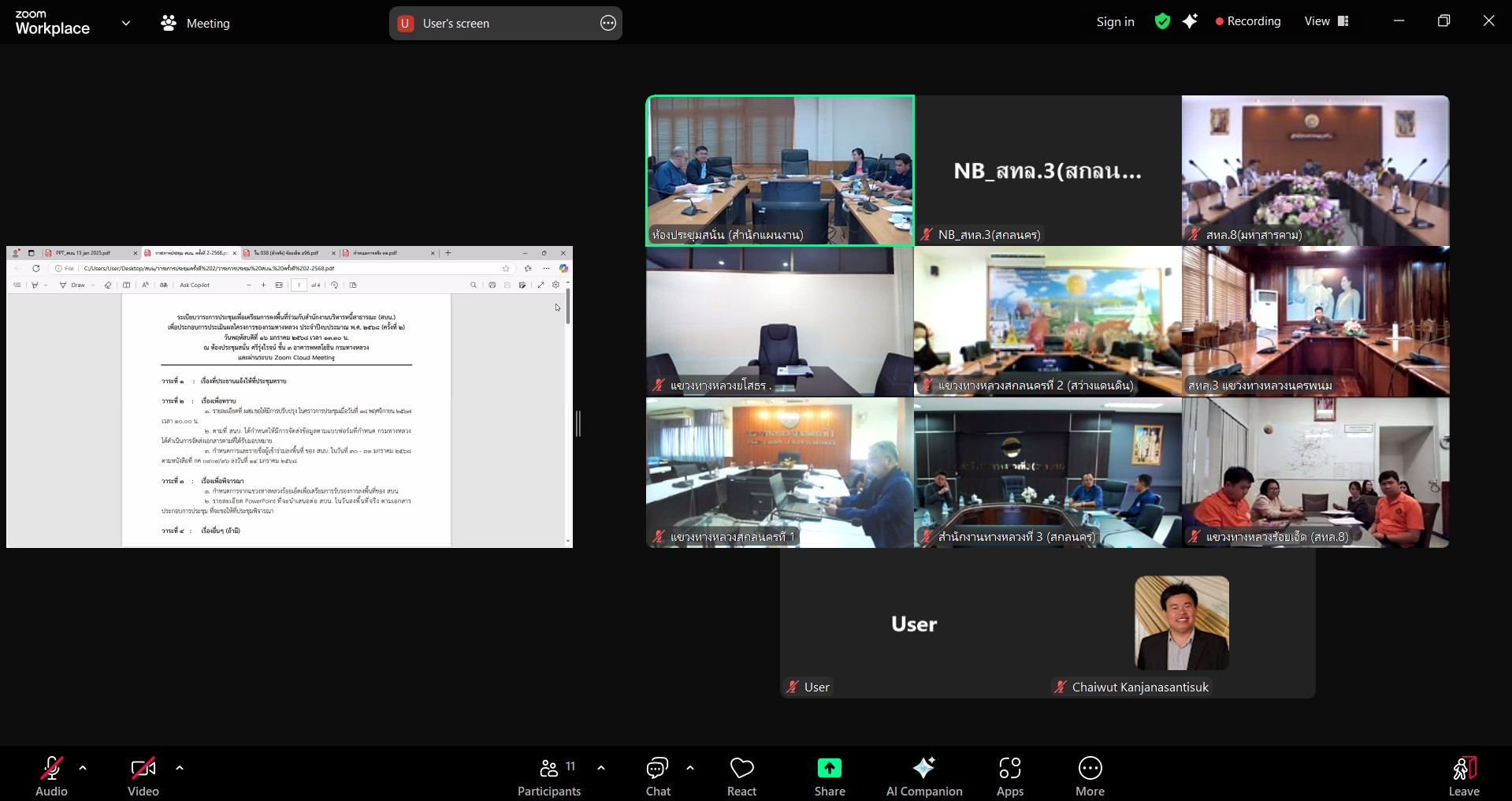The width and height of the screenshot is (1512, 801).
Task: Leave the meeting
Action: click(x=1463, y=777)
